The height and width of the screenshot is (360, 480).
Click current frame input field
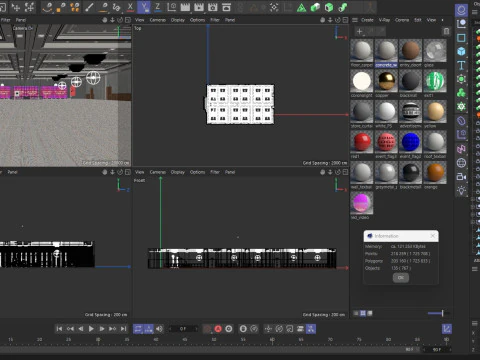click(183, 329)
